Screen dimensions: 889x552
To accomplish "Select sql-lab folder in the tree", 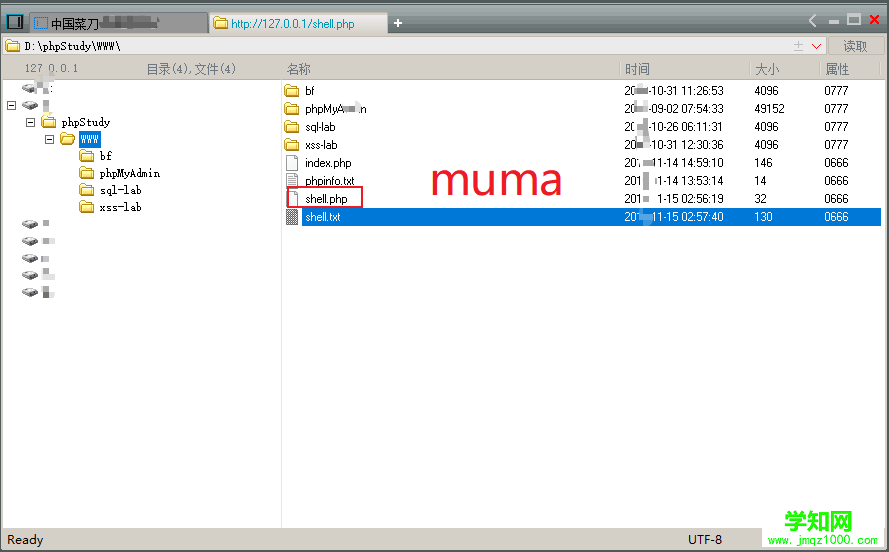I will tap(120, 190).
